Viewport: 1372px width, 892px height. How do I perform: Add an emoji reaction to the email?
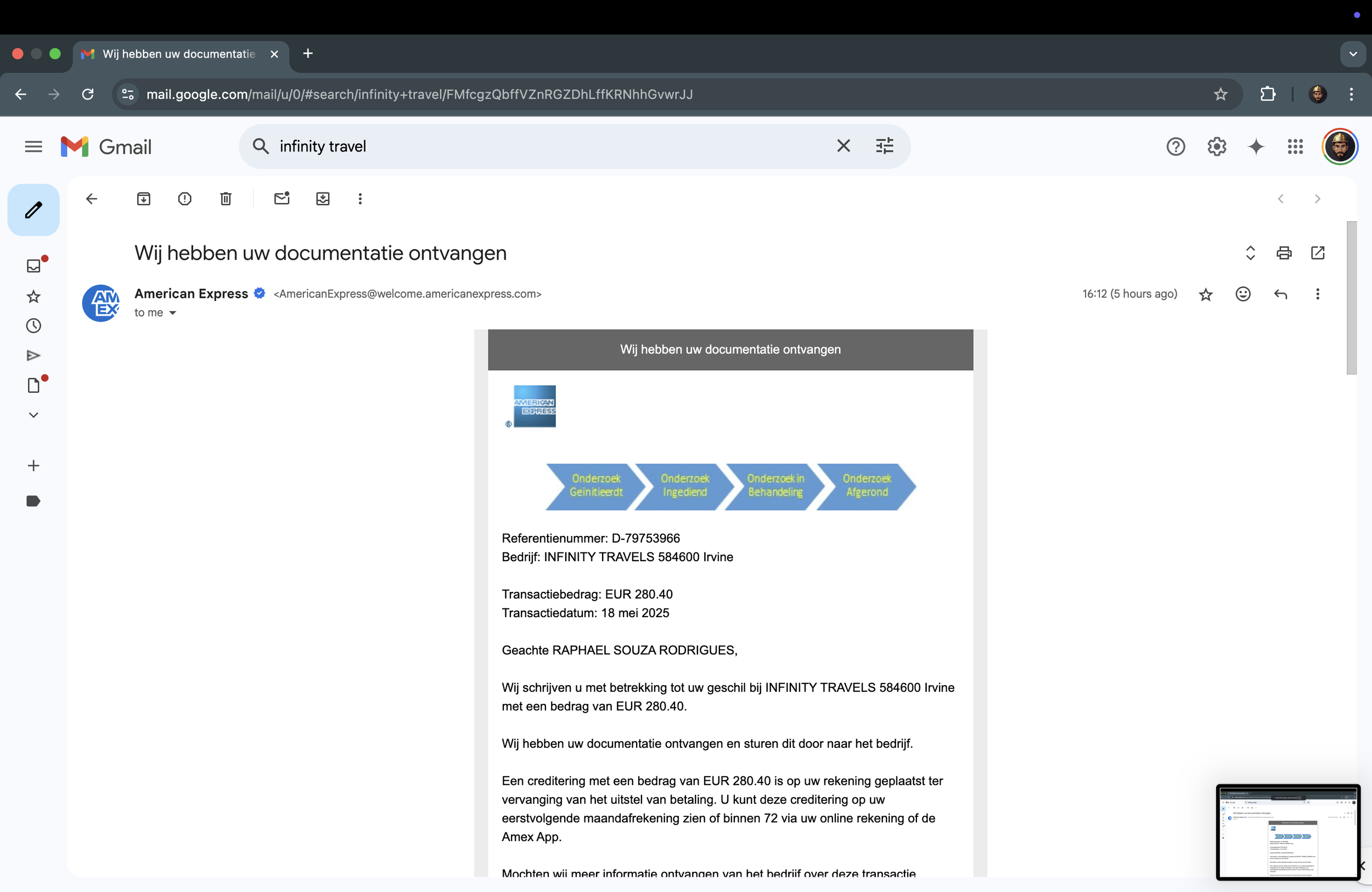coord(1243,295)
